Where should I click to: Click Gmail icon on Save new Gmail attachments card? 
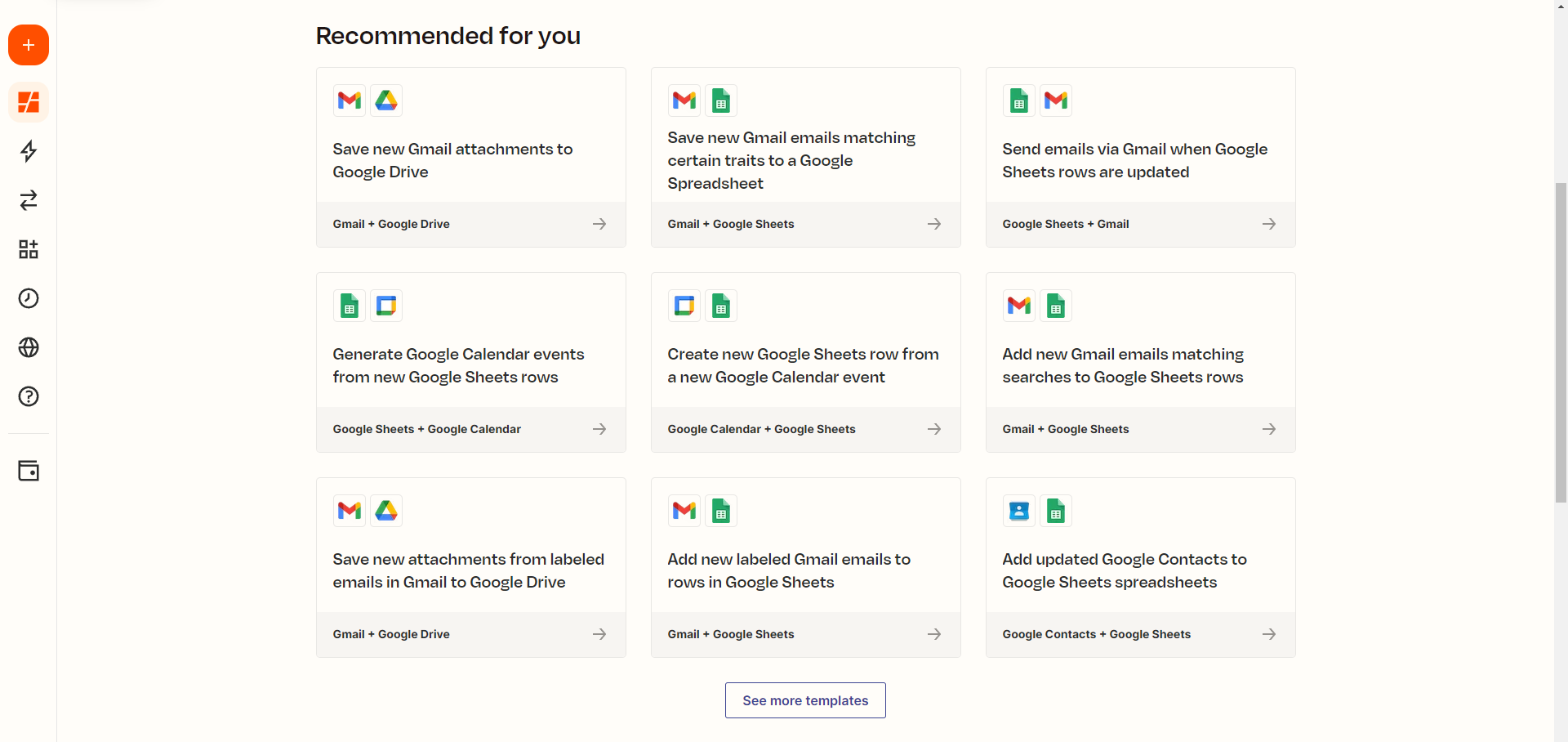click(350, 101)
